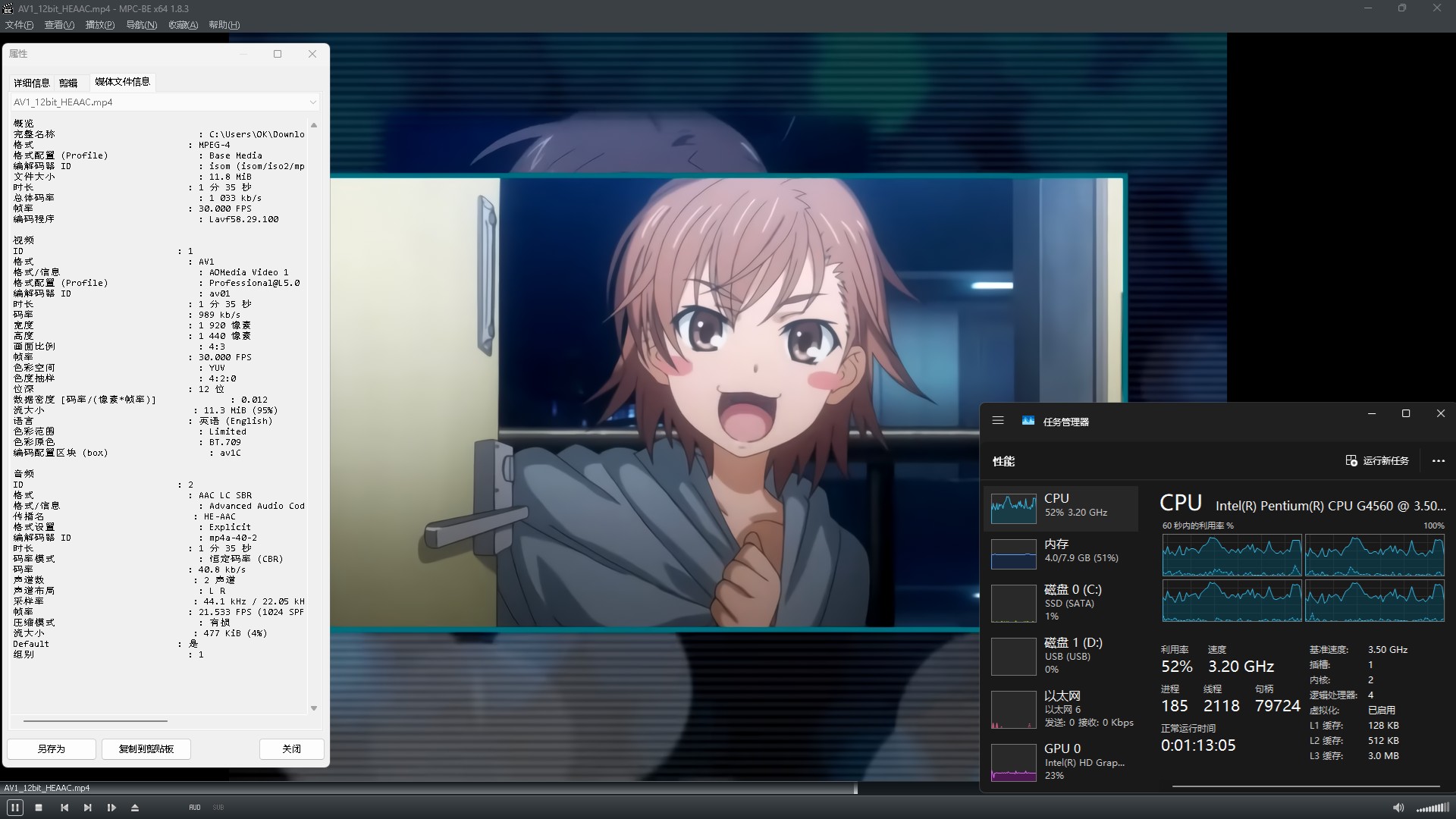This screenshot has width=1456, height=819.
Task: Select the GPU 0 performance entry
Action: [1061, 762]
